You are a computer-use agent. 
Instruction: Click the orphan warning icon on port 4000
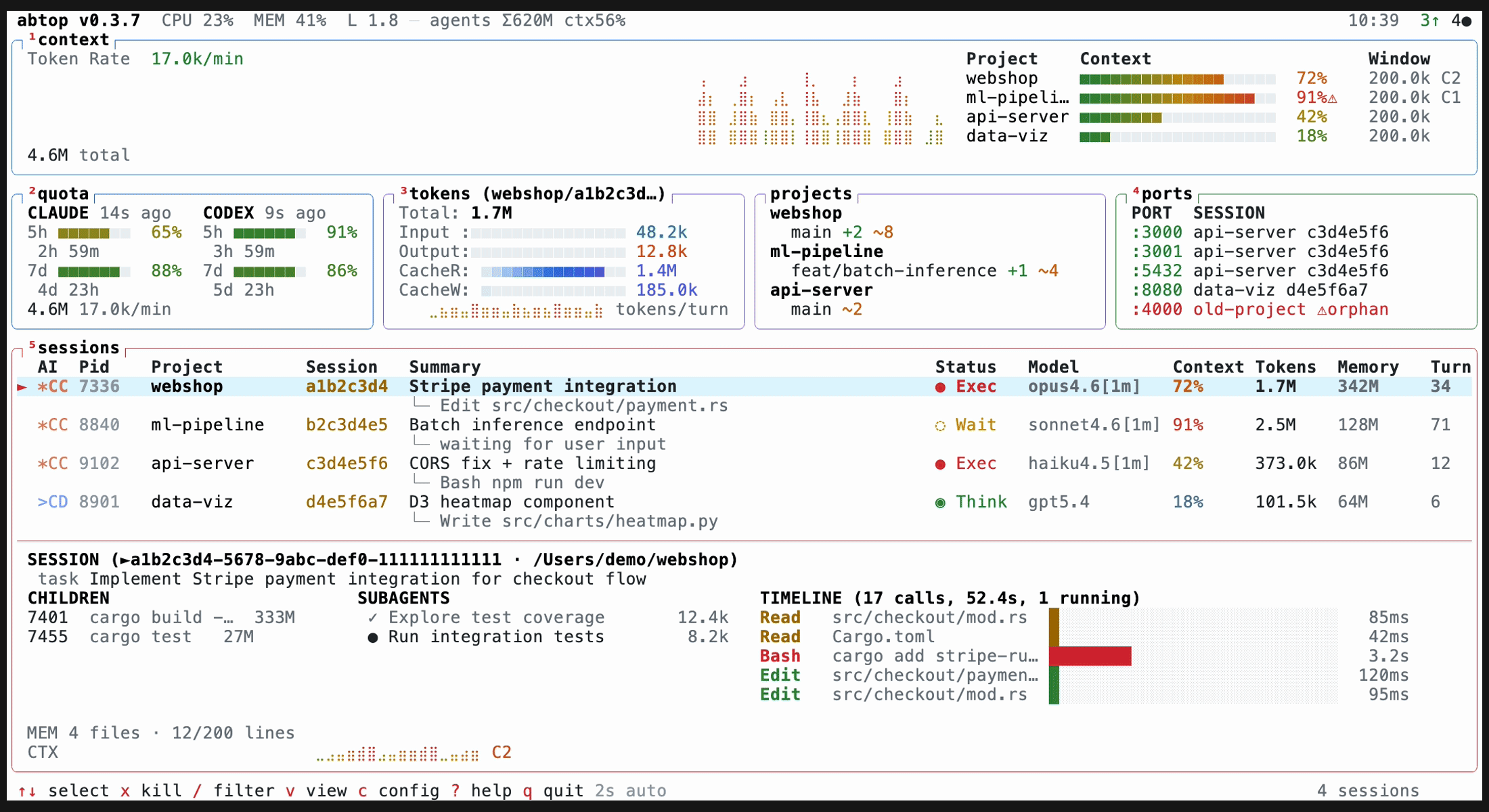(x=1322, y=310)
